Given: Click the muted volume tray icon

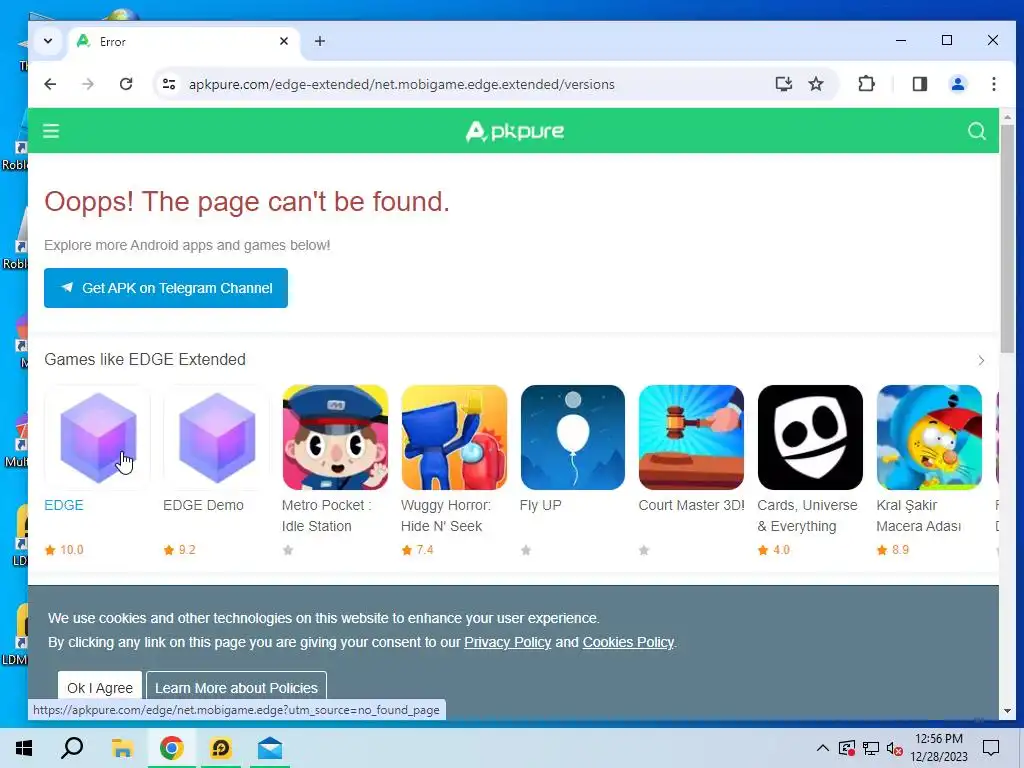Looking at the screenshot, I should pos(895,748).
